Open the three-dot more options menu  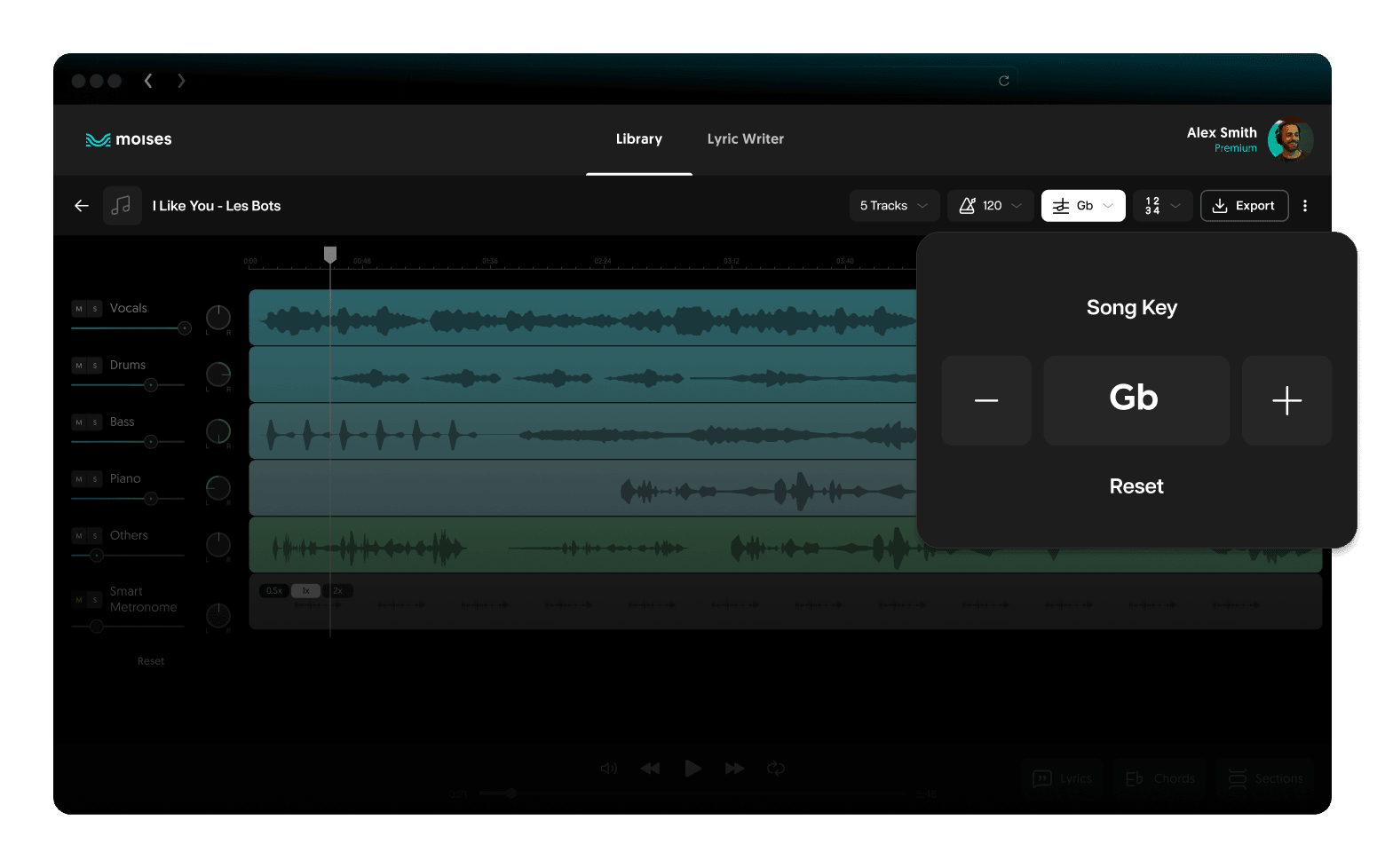click(1304, 206)
